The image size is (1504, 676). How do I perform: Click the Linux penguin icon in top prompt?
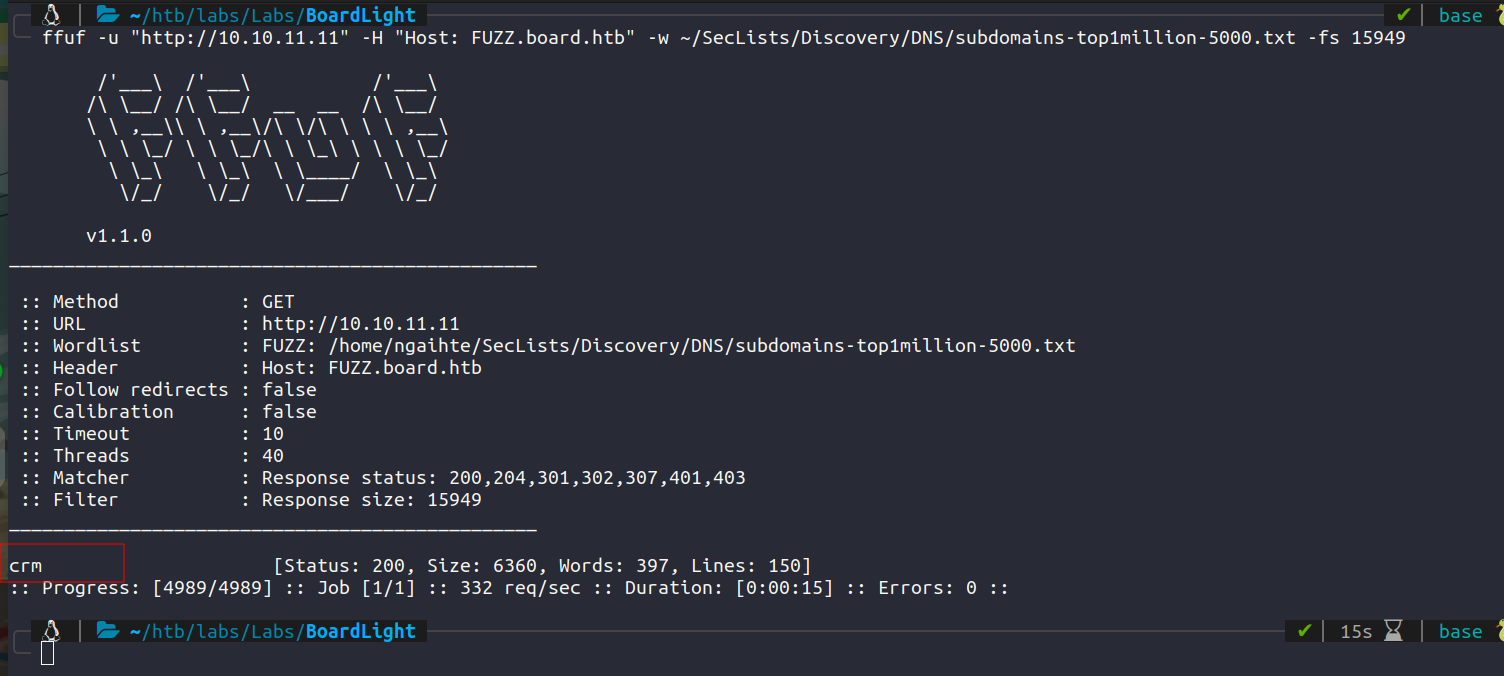[51, 15]
